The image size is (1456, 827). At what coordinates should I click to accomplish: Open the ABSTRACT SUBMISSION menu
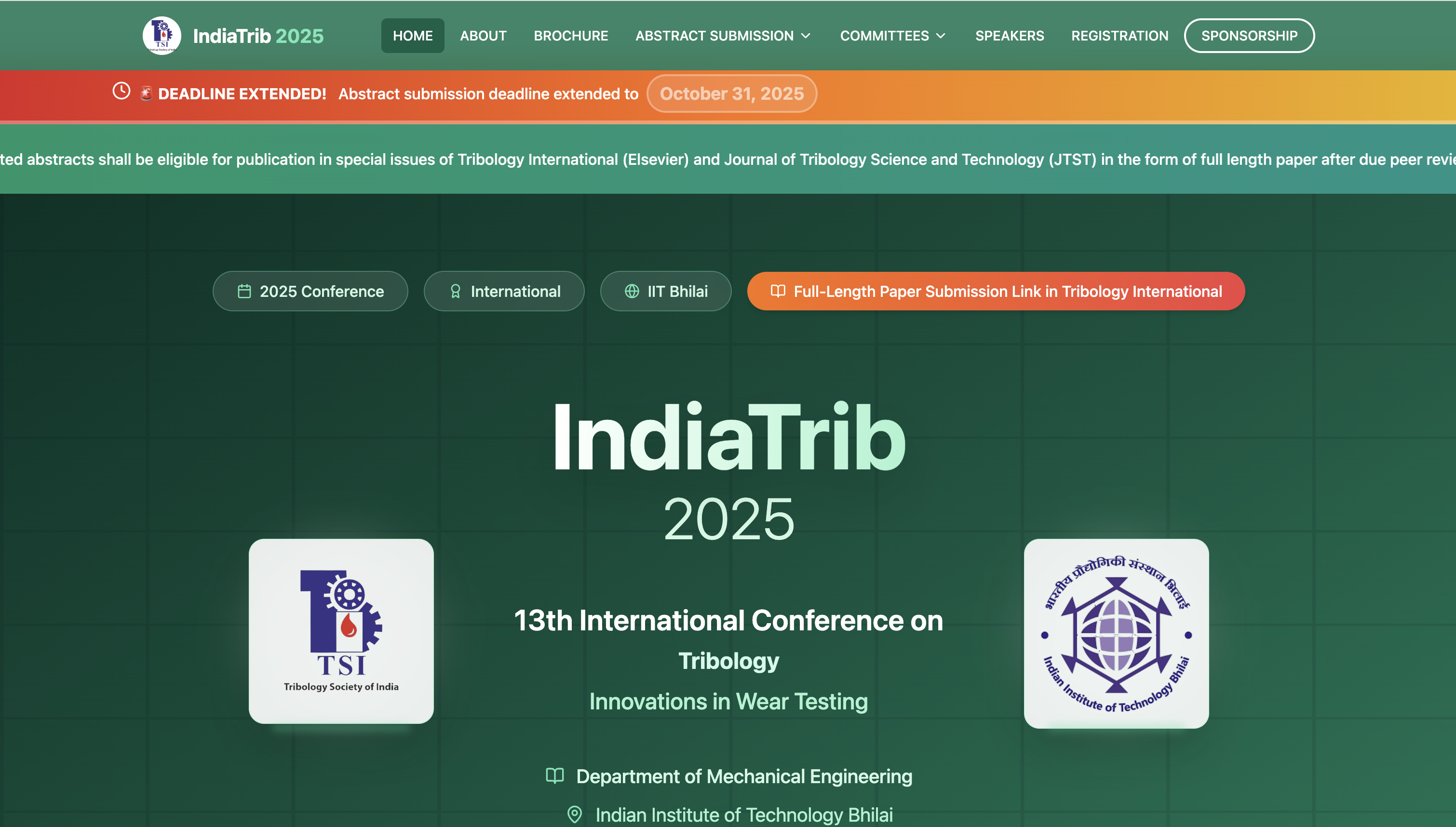click(723, 36)
